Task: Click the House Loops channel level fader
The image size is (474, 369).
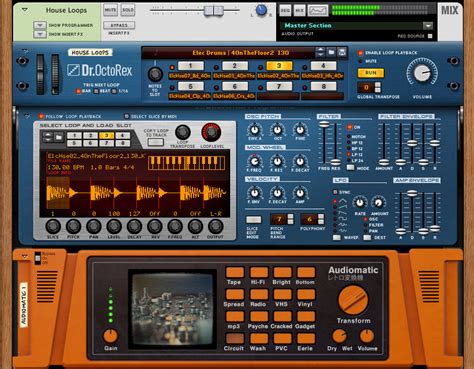Action: (214, 11)
